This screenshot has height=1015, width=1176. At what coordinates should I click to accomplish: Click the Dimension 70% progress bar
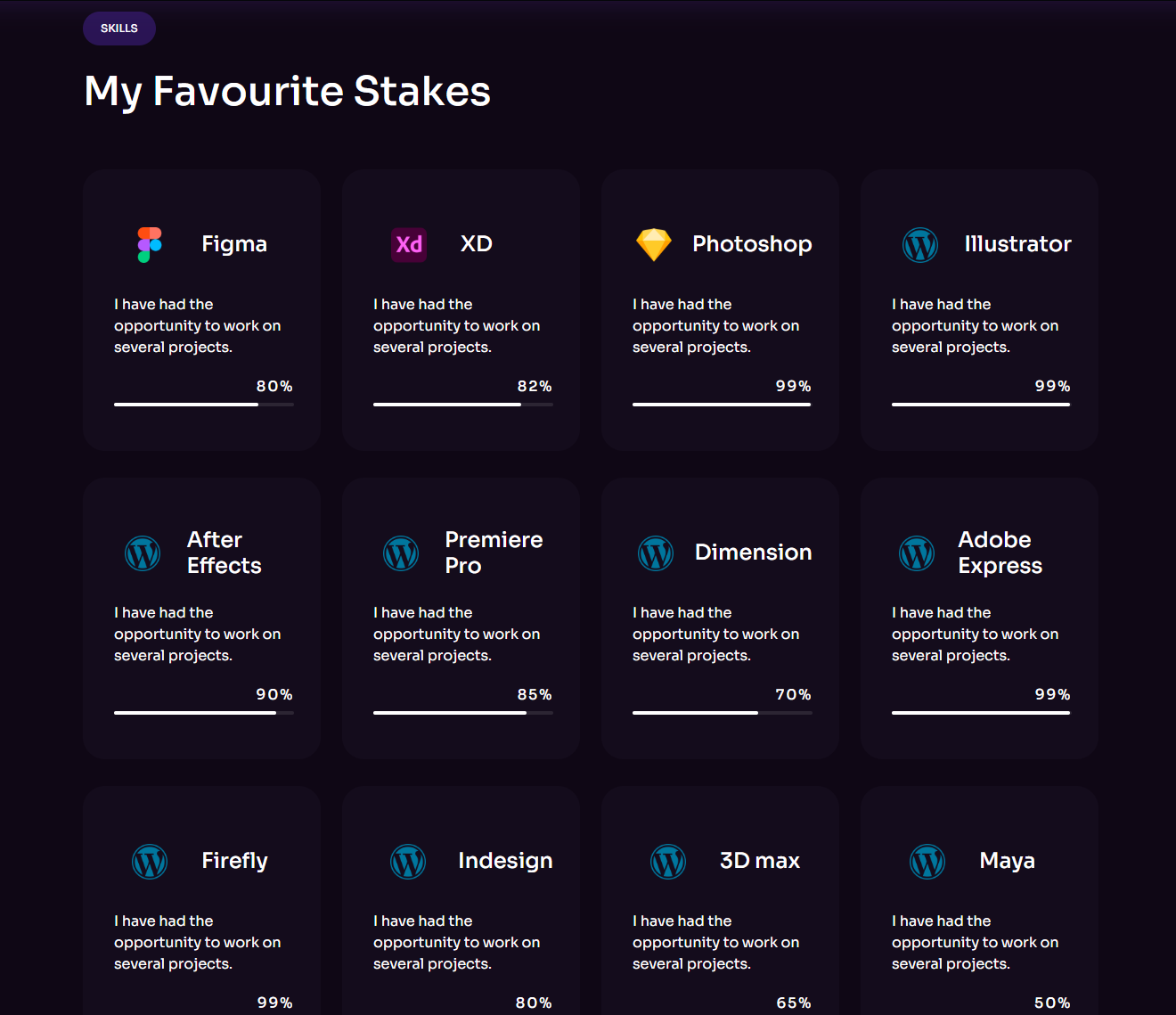(722, 713)
